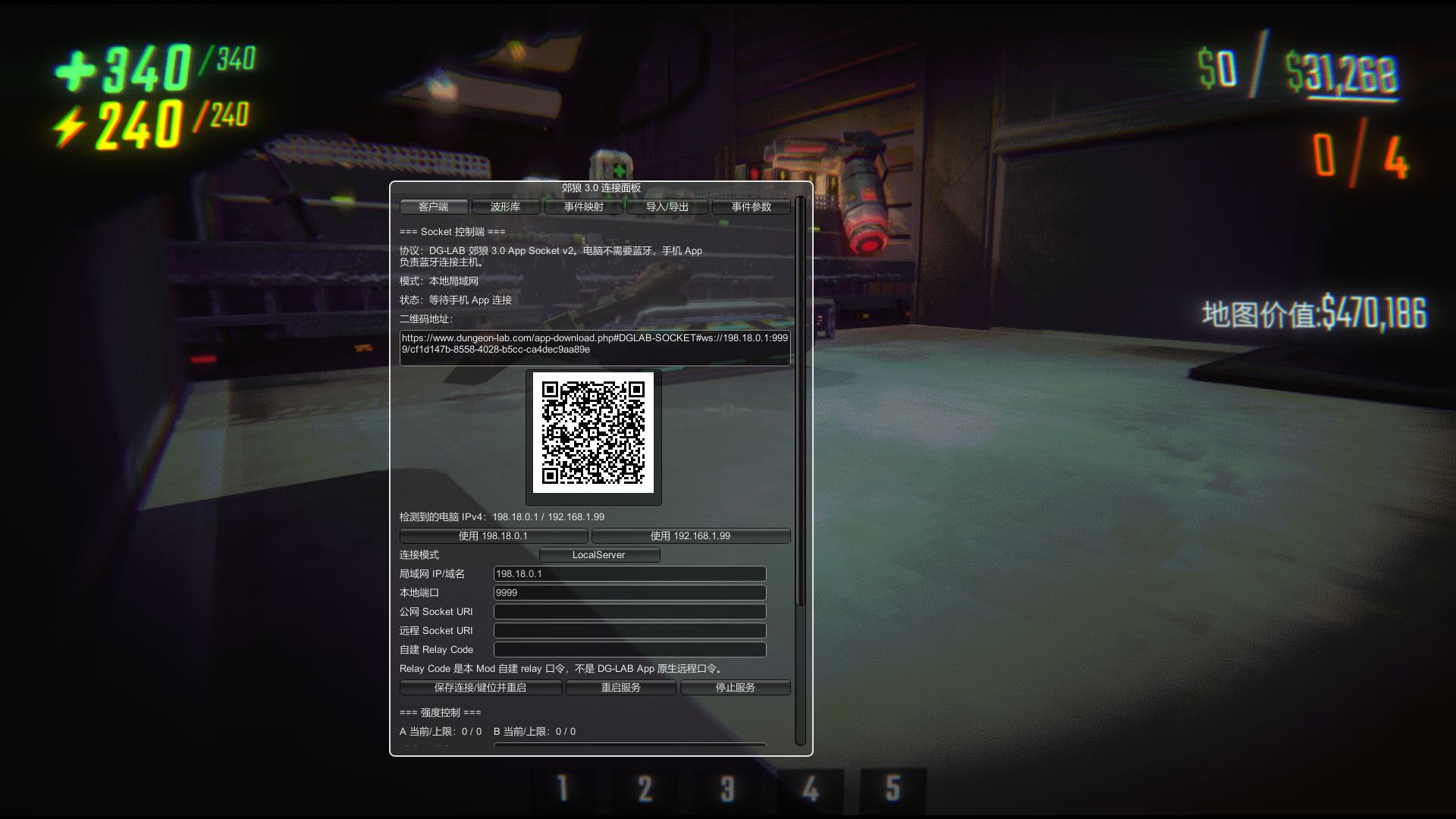Select hotbar slot 3
Image resolution: width=1456 pixels, height=819 pixels.
pyautogui.click(x=727, y=789)
